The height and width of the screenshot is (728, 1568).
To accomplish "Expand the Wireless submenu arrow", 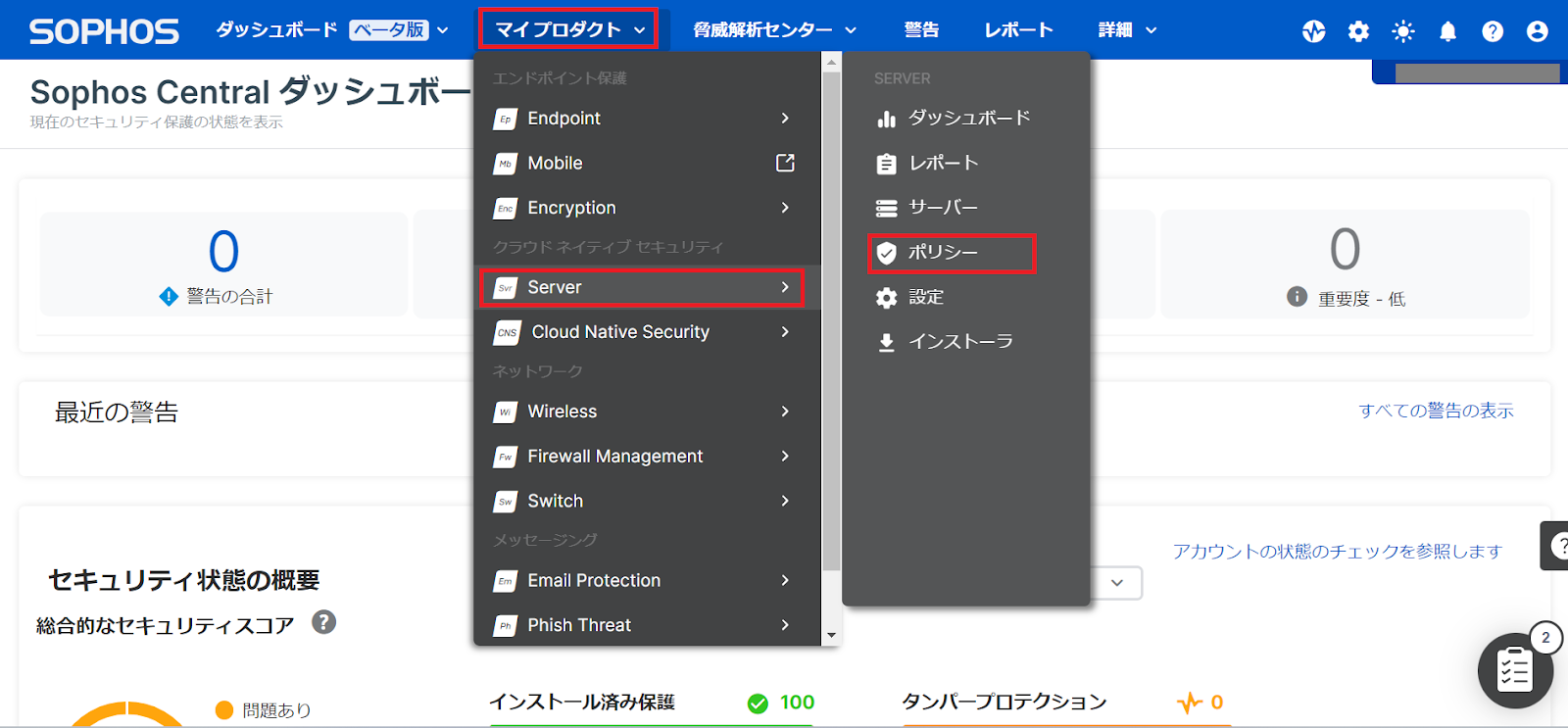I will 785,412.
